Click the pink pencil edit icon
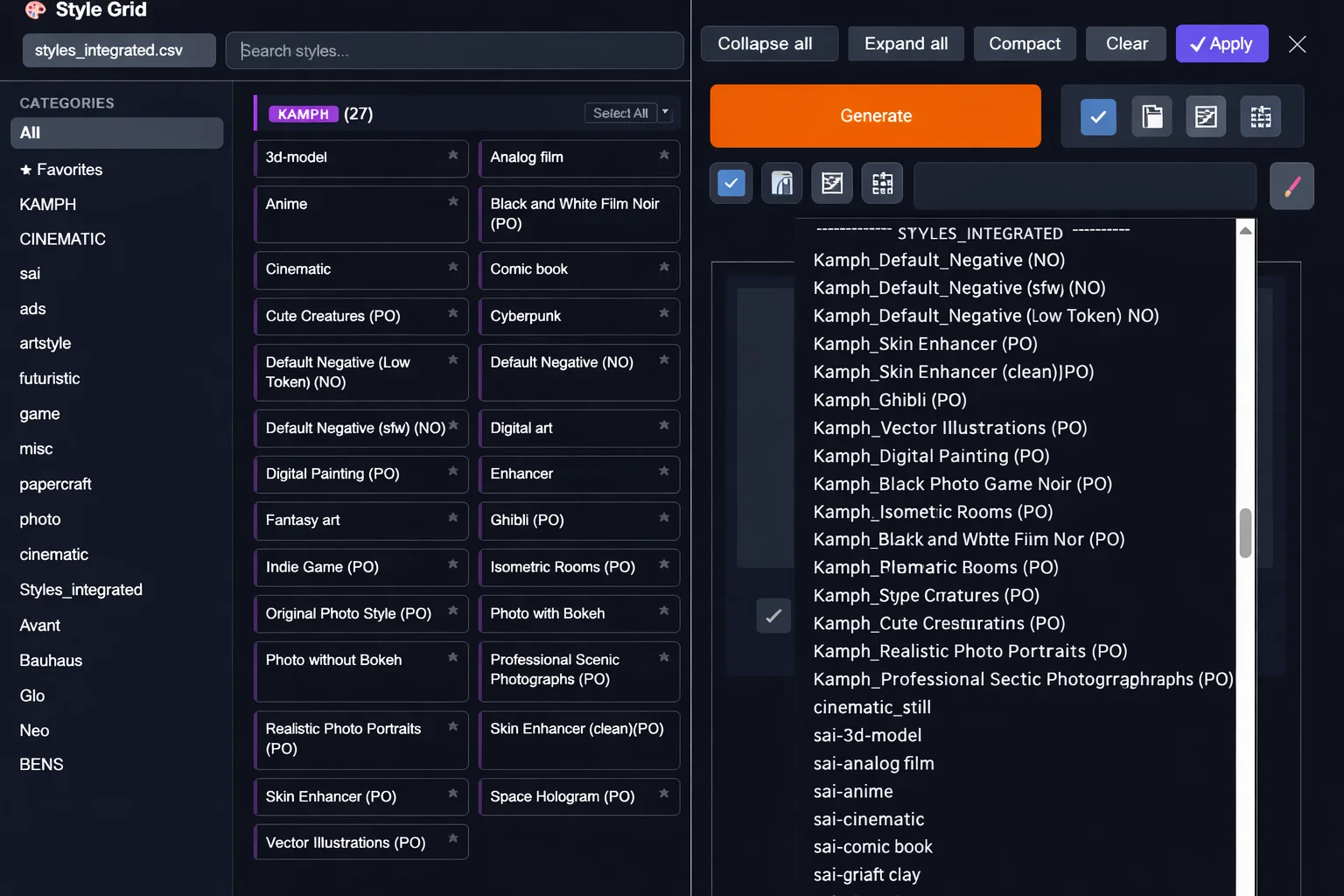The width and height of the screenshot is (1344, 896). click(x=1291, y=185)
